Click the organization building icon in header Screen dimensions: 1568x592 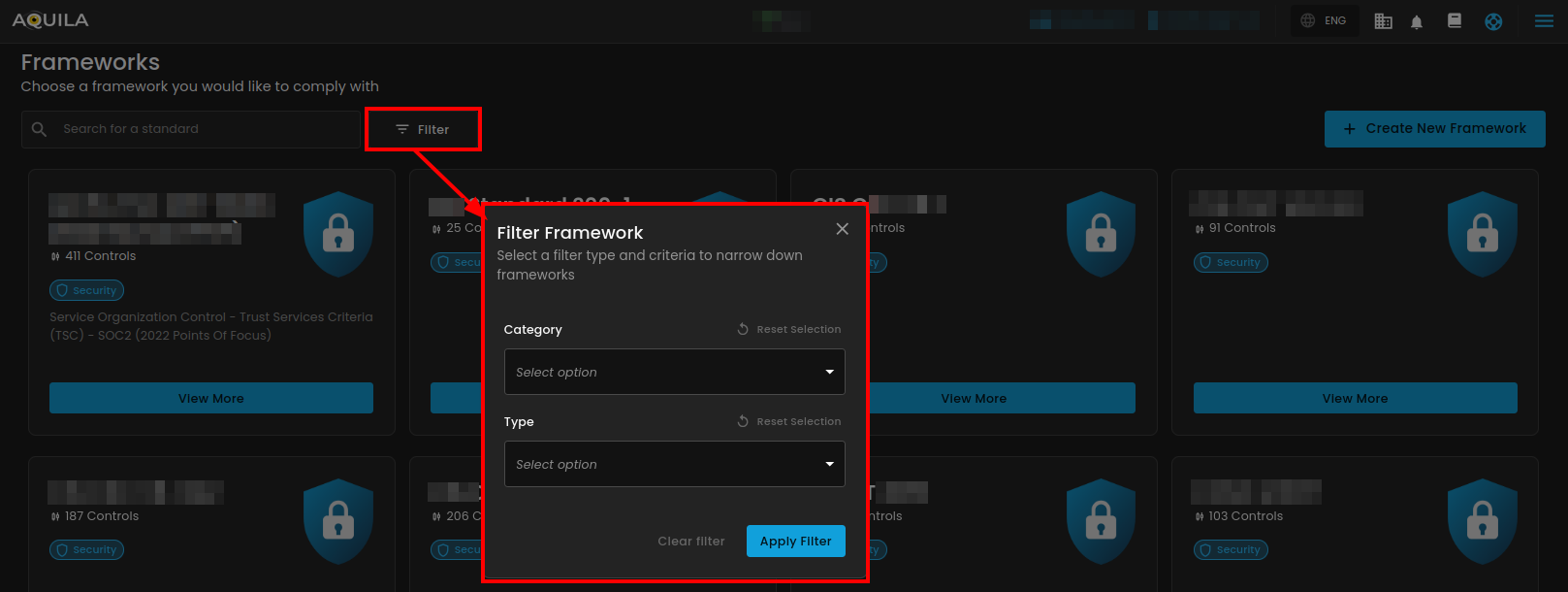click(x=1384, y=21)
